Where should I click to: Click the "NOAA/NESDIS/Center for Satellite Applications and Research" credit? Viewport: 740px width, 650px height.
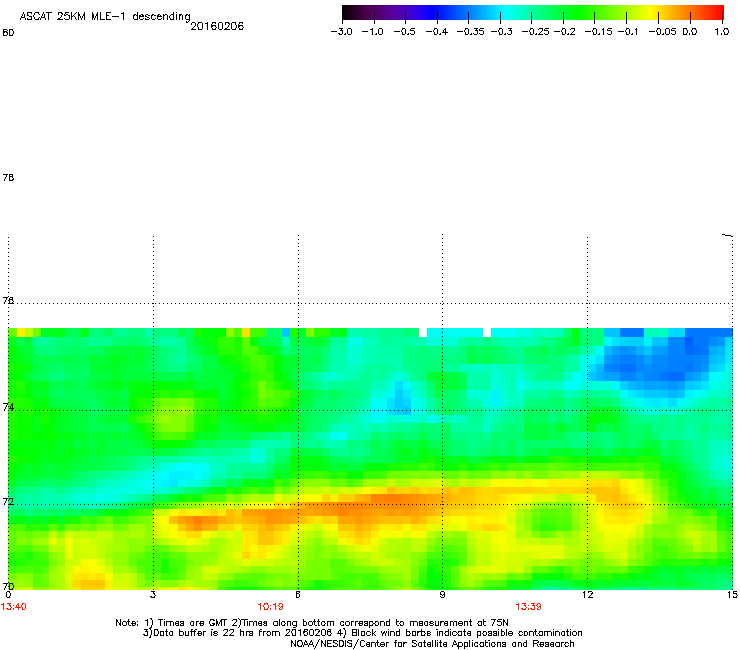click(x=432, y=644)
